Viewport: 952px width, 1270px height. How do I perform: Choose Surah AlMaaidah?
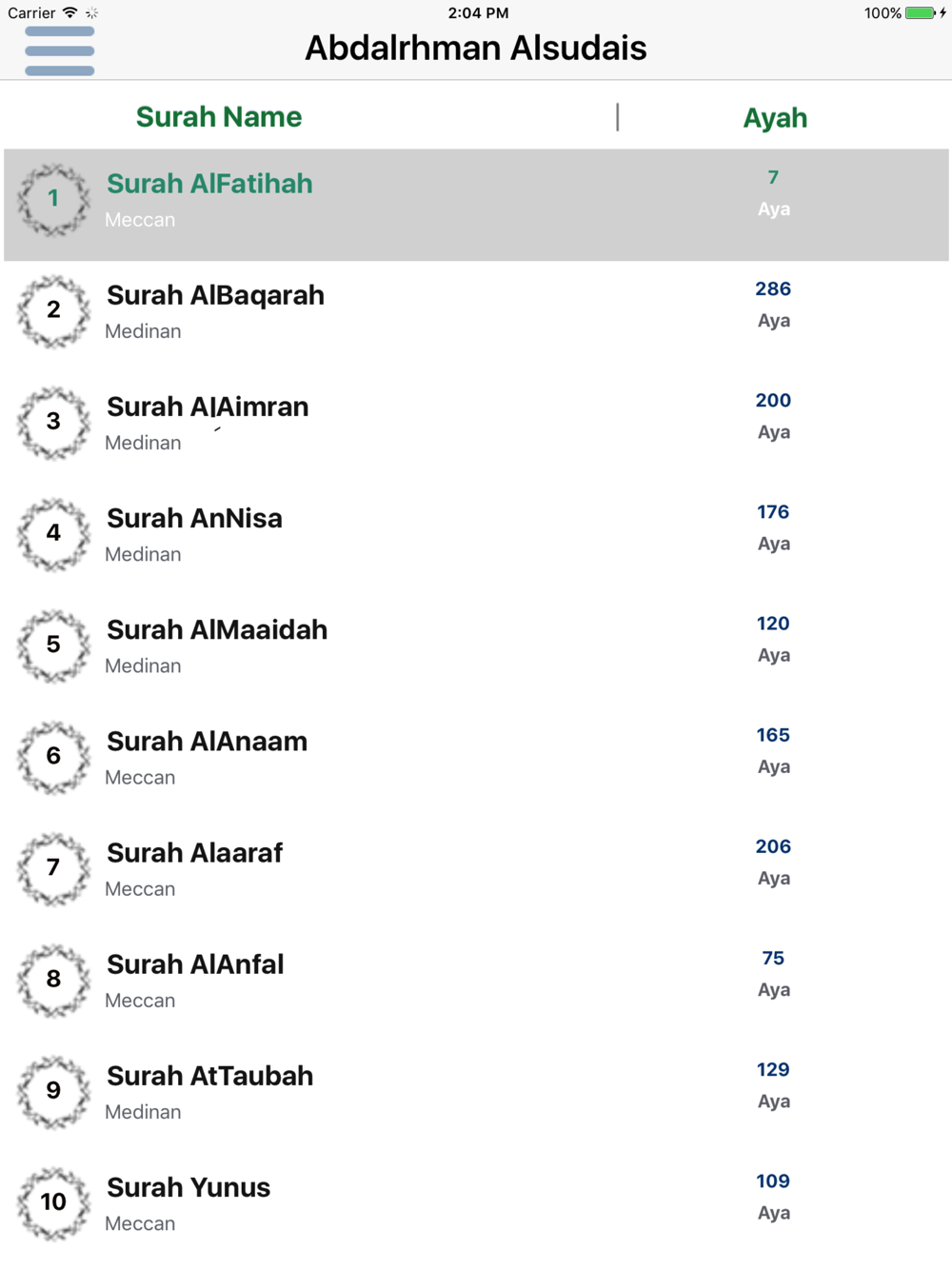(x=476, y=650)
